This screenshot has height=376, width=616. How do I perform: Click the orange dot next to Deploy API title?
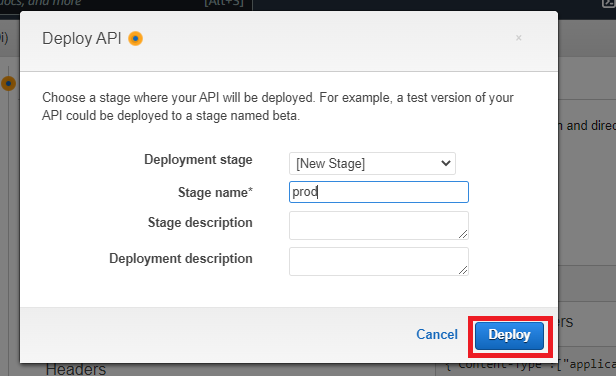pyautogui.click(x=136, y=39)
